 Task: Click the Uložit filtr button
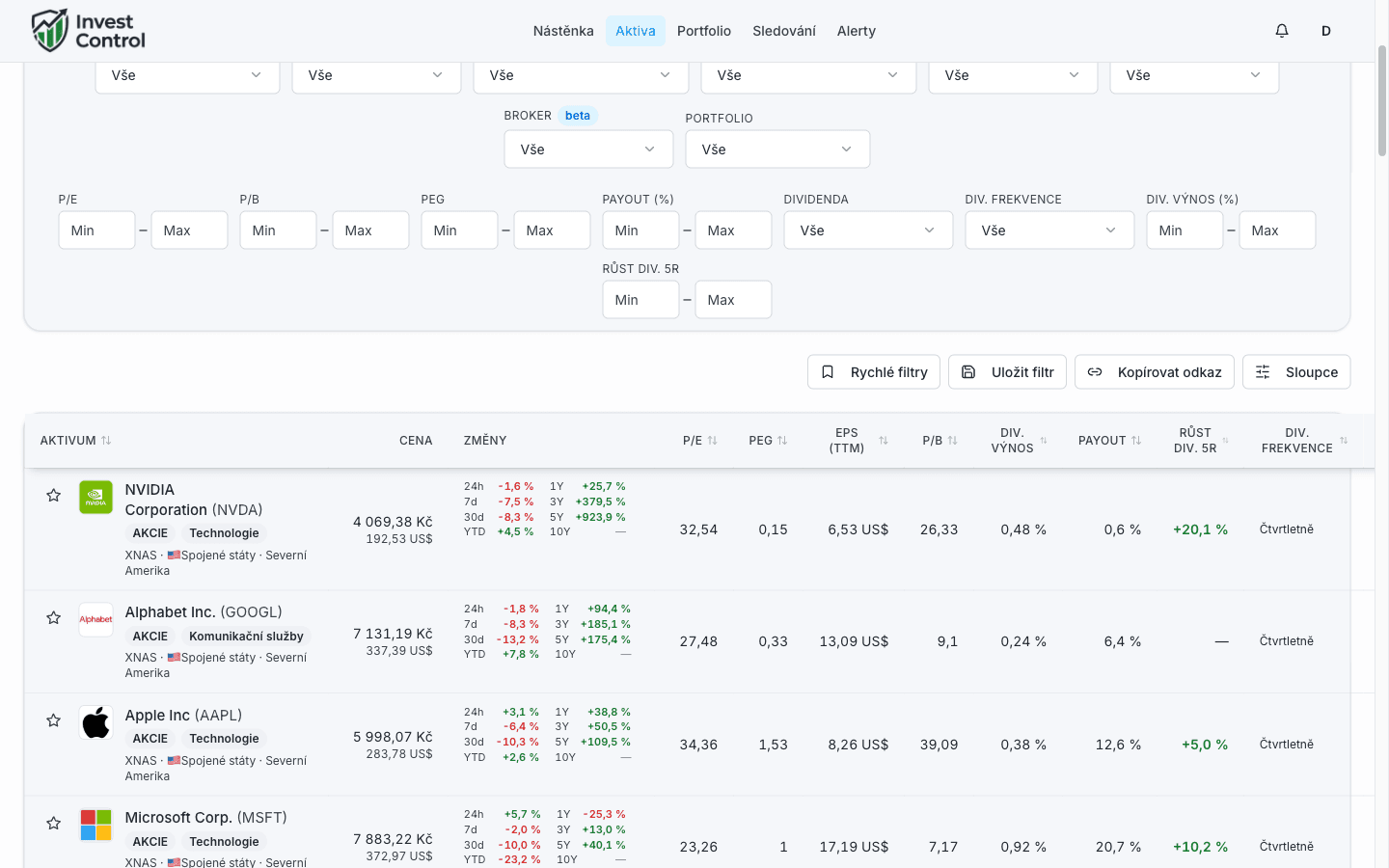1007,372
